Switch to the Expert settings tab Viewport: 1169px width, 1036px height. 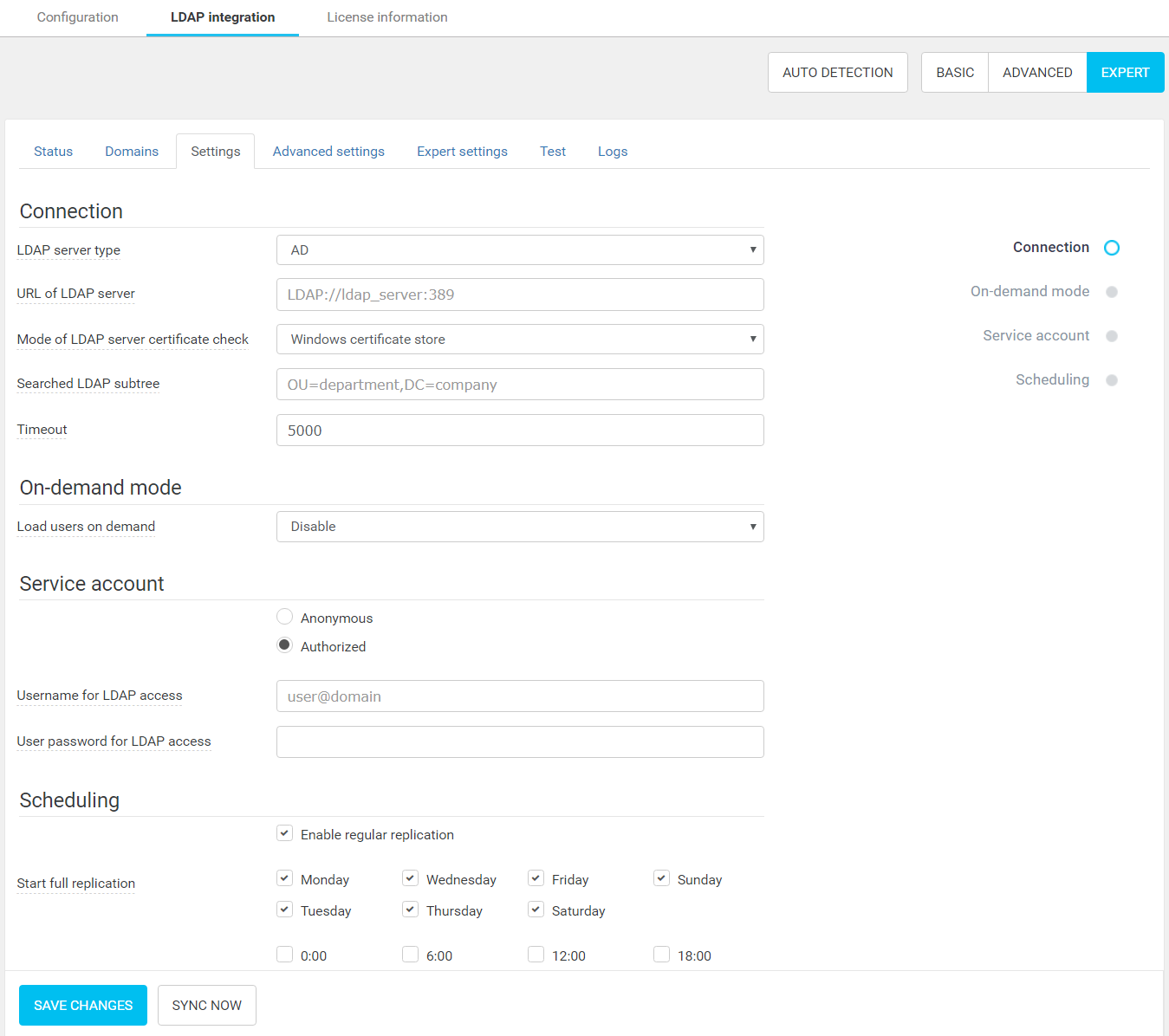pos(462,152)
